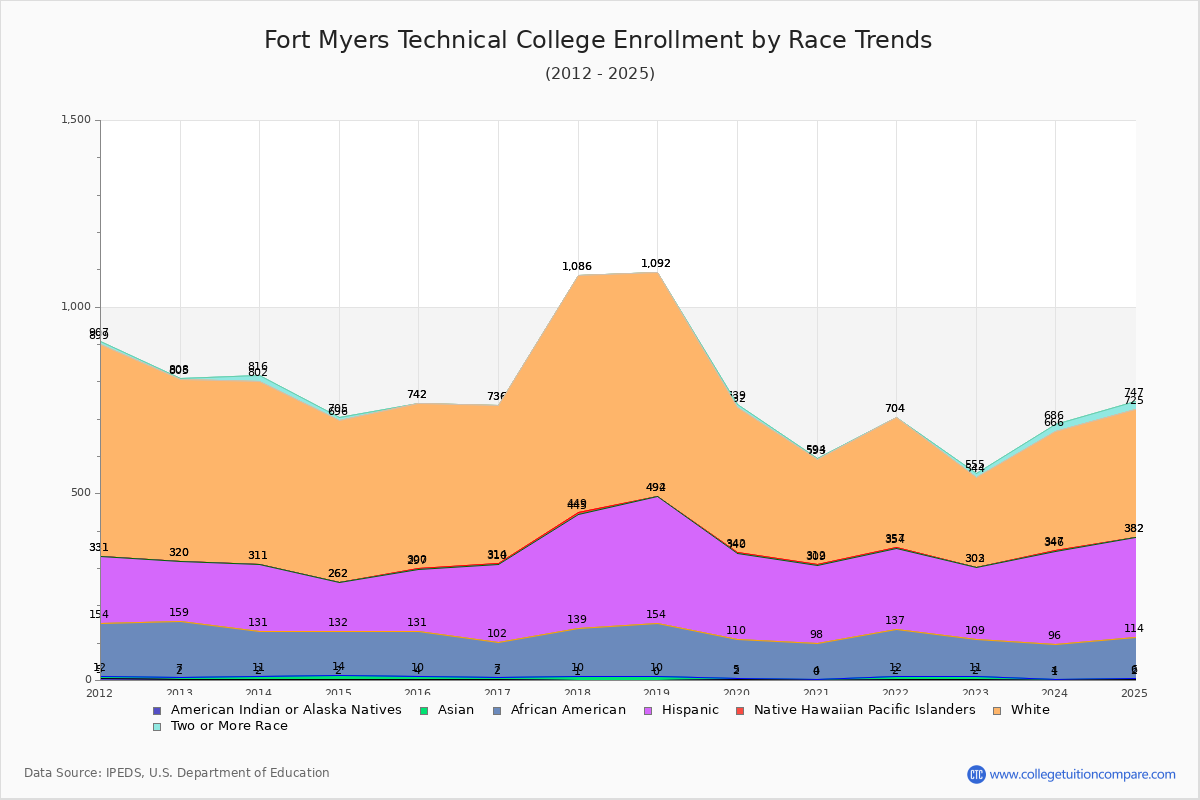This screenshot has height=800, width=1200.
Task: Open www.collegetuitioncompare.com link
Action: (x=1083, y=774)
